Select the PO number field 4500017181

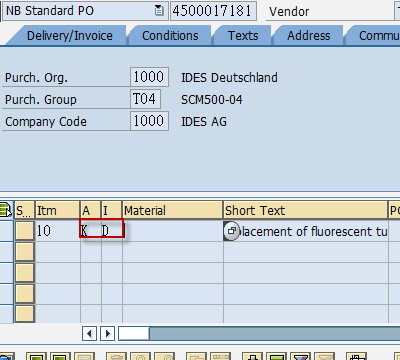213,11
